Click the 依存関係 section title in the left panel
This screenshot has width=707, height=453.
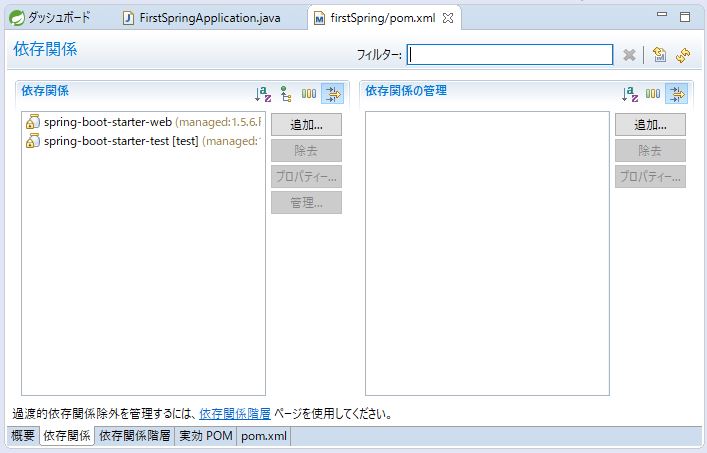pyautogui.click(x=45, y=91)
